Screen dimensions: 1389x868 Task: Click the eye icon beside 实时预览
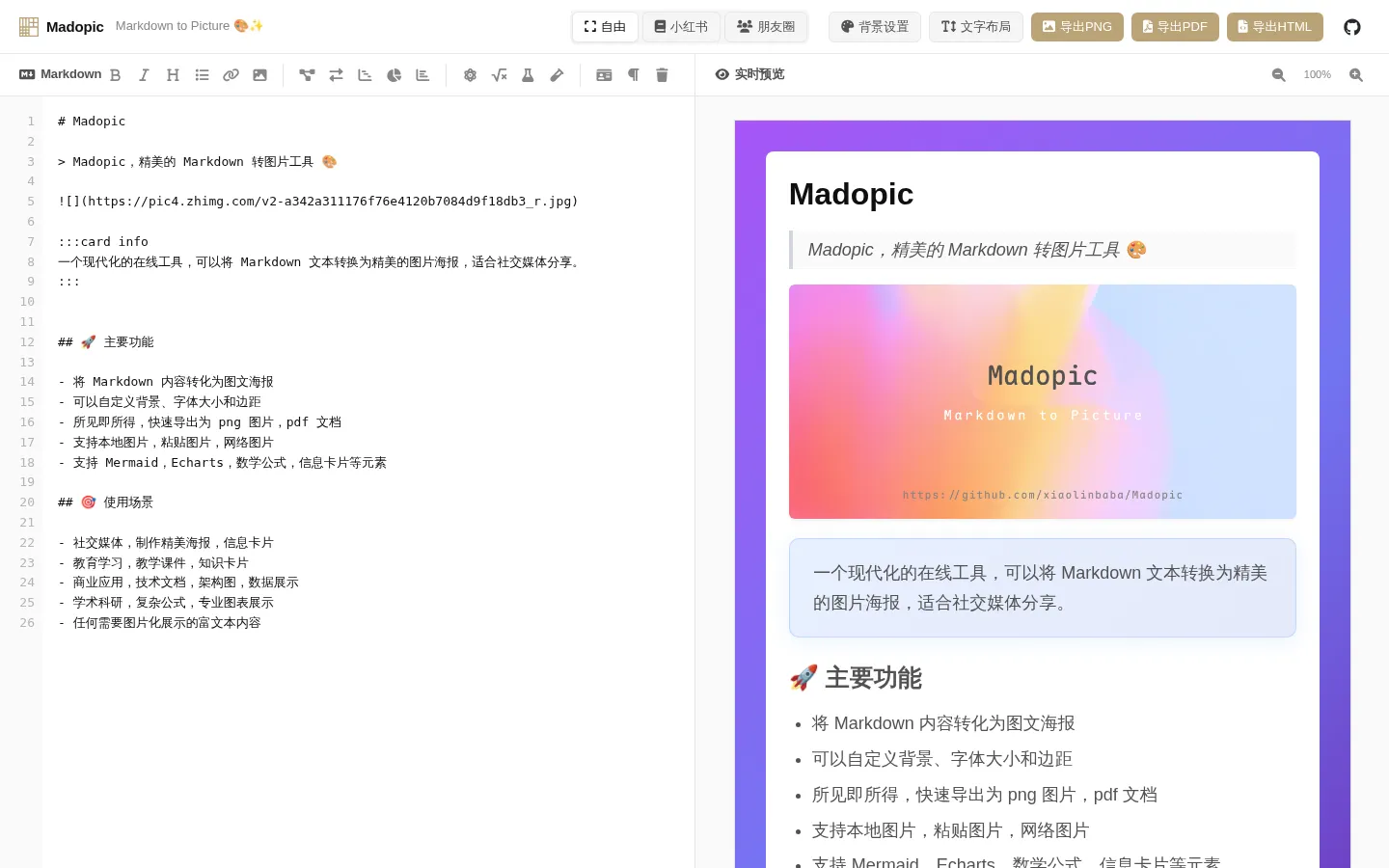coord(722,74)
